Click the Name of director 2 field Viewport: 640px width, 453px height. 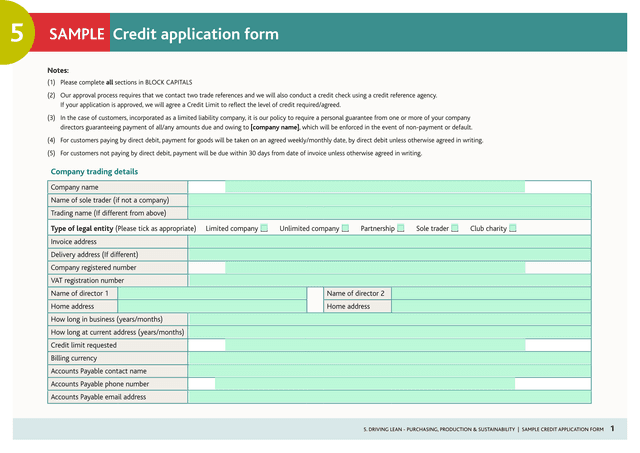click(x=491, y=294)
